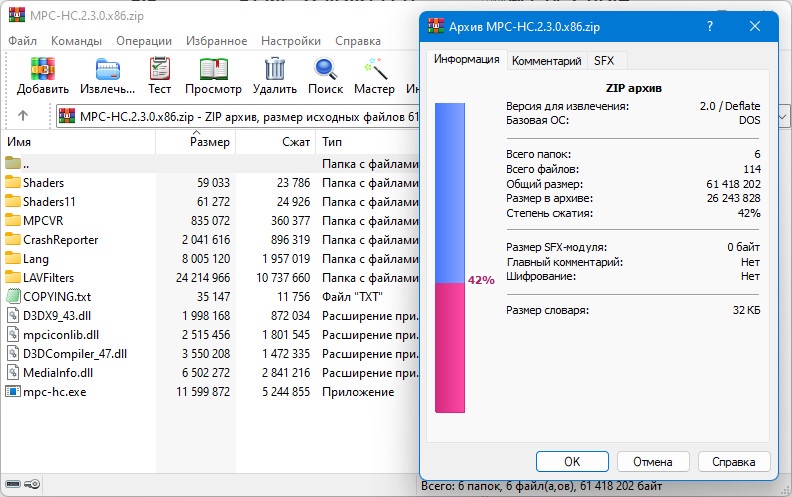Image resolution: width=792 pixels, height=497 pixels.
Task: Click the 42% label beside the bar
Action: pos(481,280)
